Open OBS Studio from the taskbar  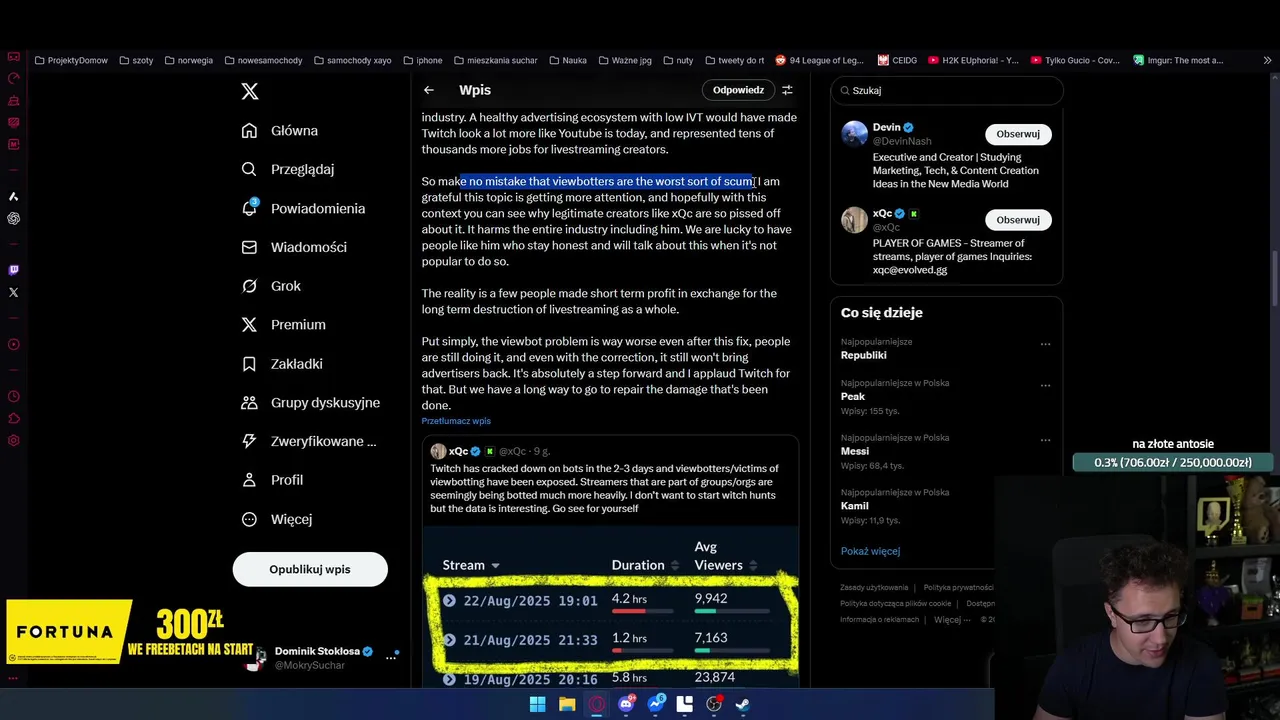pyautogui.click(x=714, y=704)
